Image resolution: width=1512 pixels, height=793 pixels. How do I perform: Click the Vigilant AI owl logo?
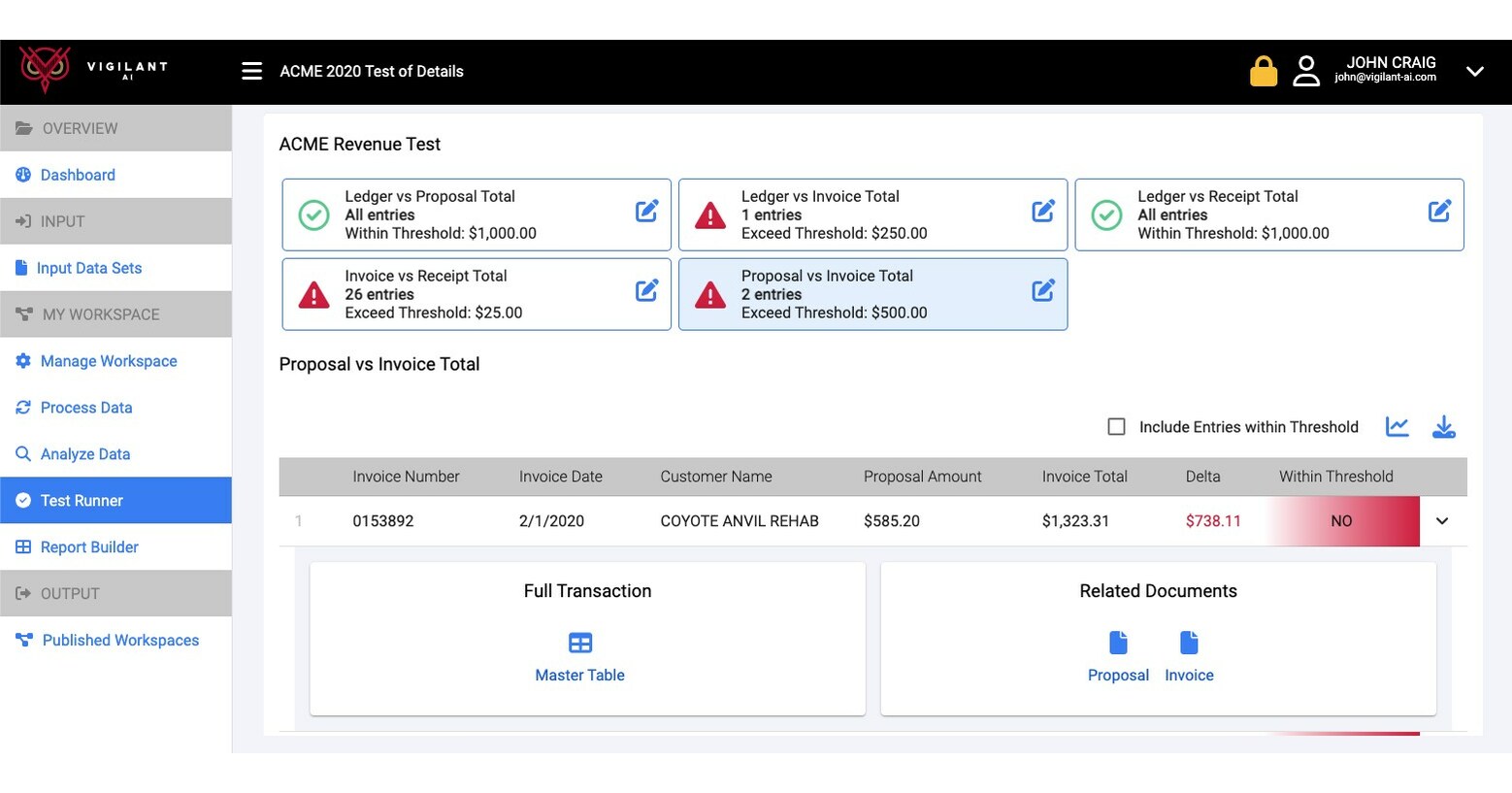[45, 70]
